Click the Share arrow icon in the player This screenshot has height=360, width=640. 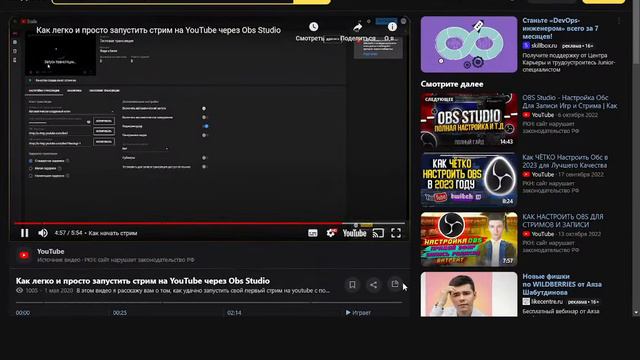click(358, 27)
